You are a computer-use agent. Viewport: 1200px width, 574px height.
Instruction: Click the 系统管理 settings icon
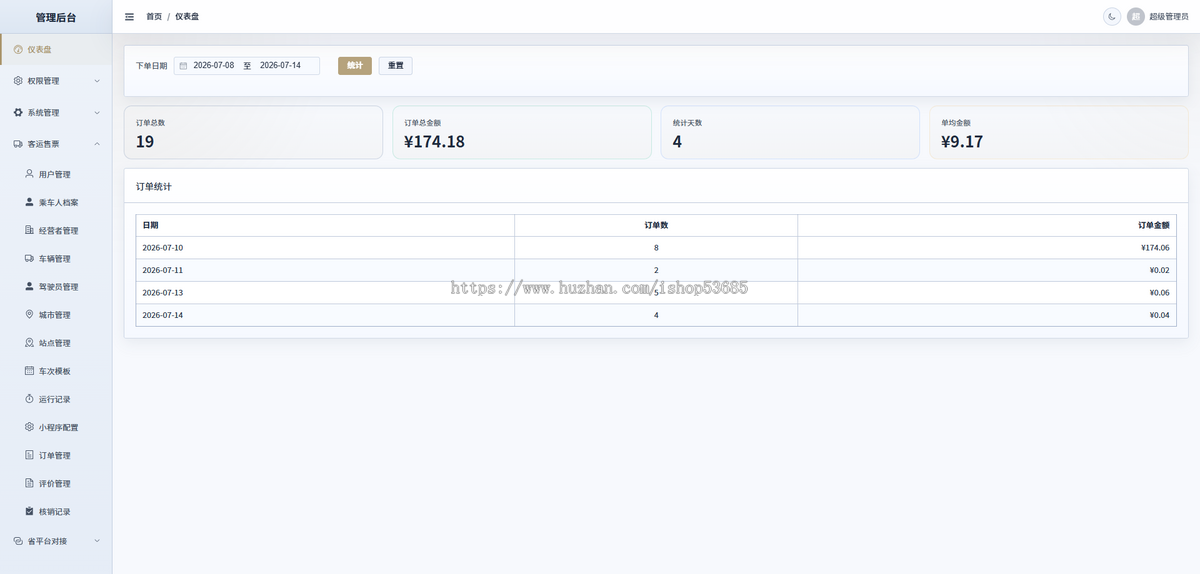point(18,112)
